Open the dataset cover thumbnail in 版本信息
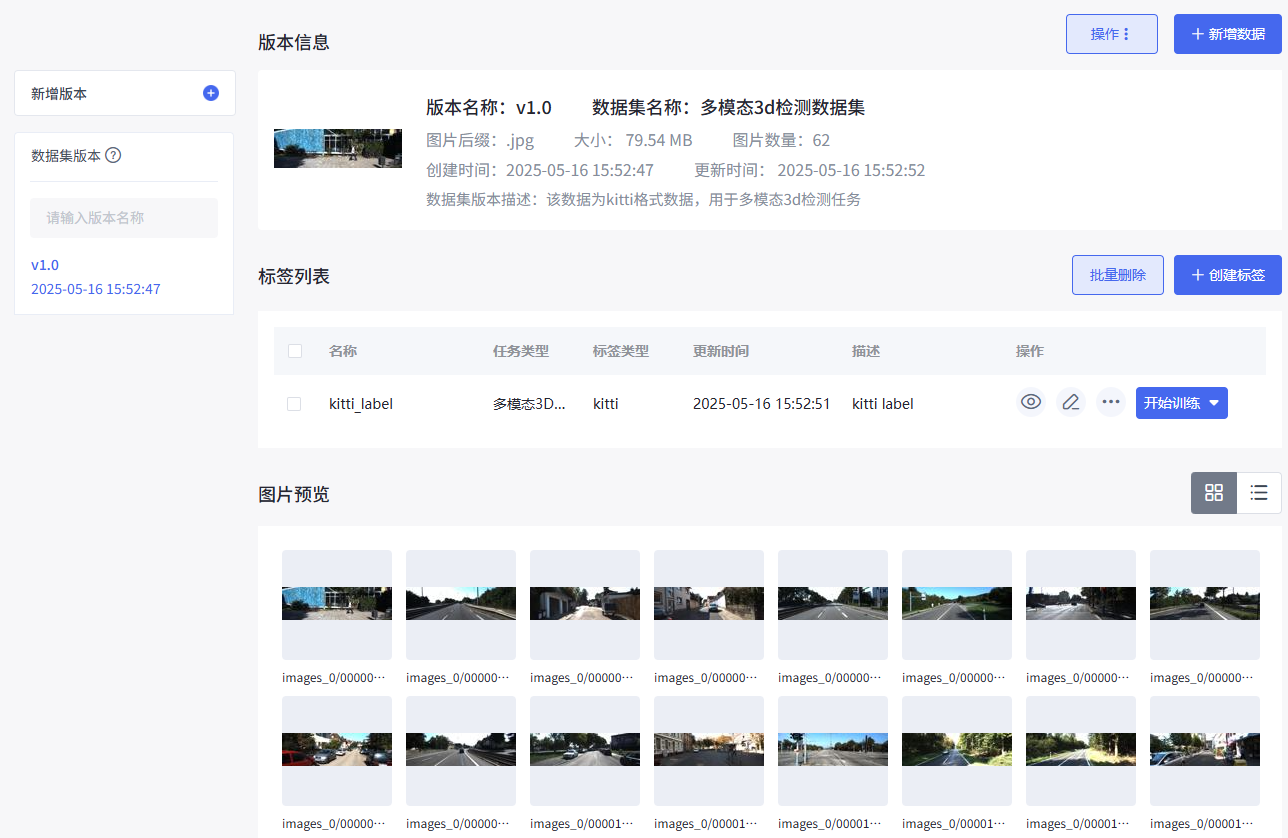The image size is (1288, 838). coord(338,148)
